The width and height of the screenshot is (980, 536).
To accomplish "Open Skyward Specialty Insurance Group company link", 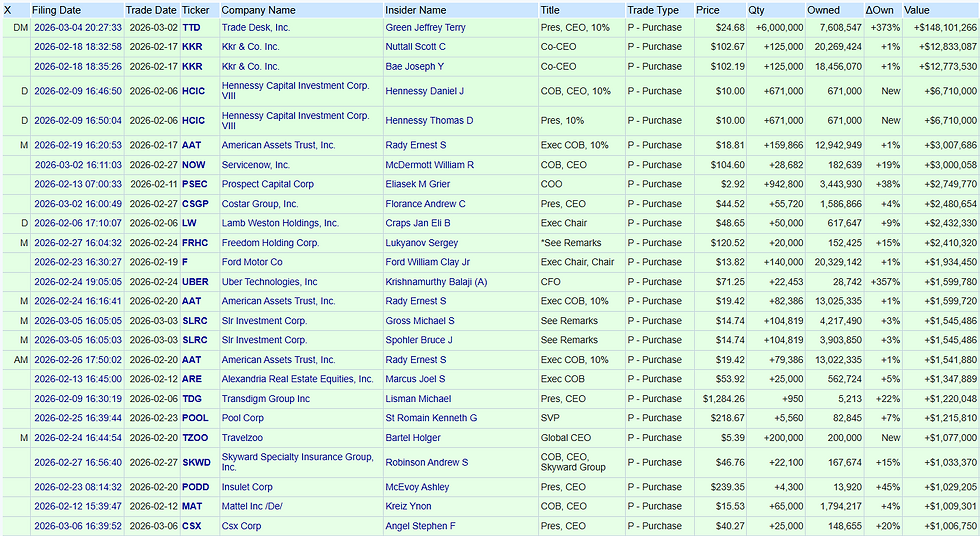I will pyautogui.click(x=298, y=462).
